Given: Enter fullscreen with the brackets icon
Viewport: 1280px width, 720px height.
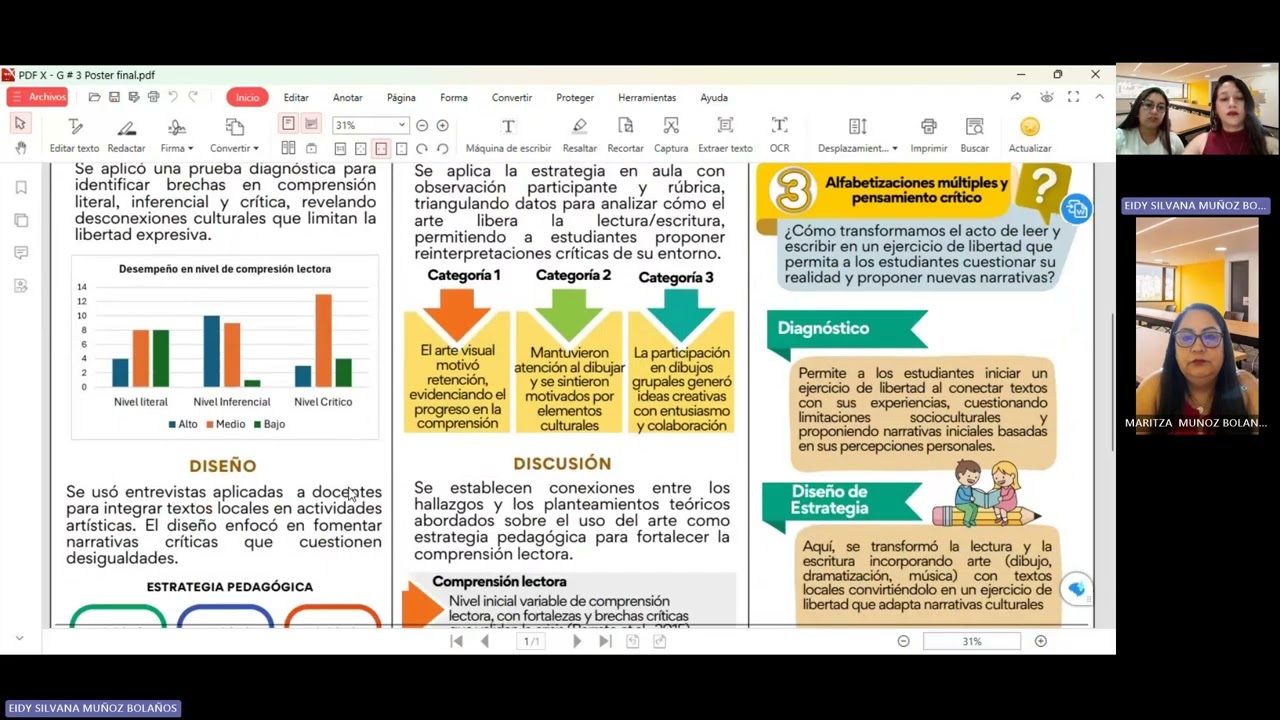Looking at the screenshot, I should (1073, 97).
